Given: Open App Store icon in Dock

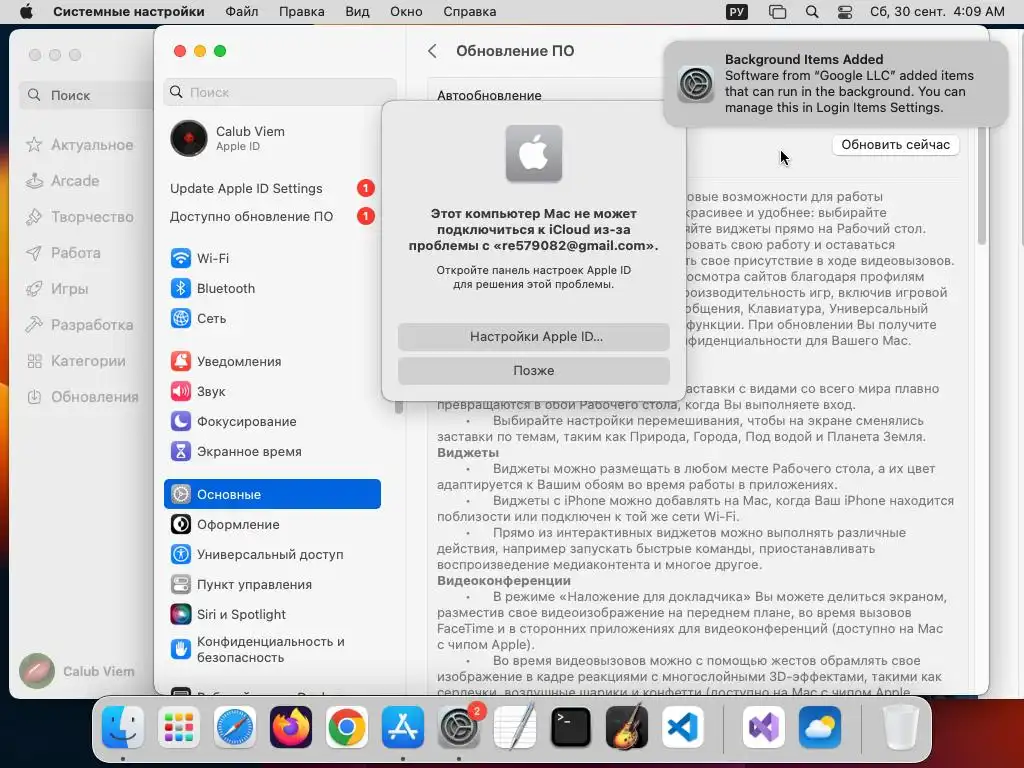Looking at the screenshot, I should tap(403, 727).
